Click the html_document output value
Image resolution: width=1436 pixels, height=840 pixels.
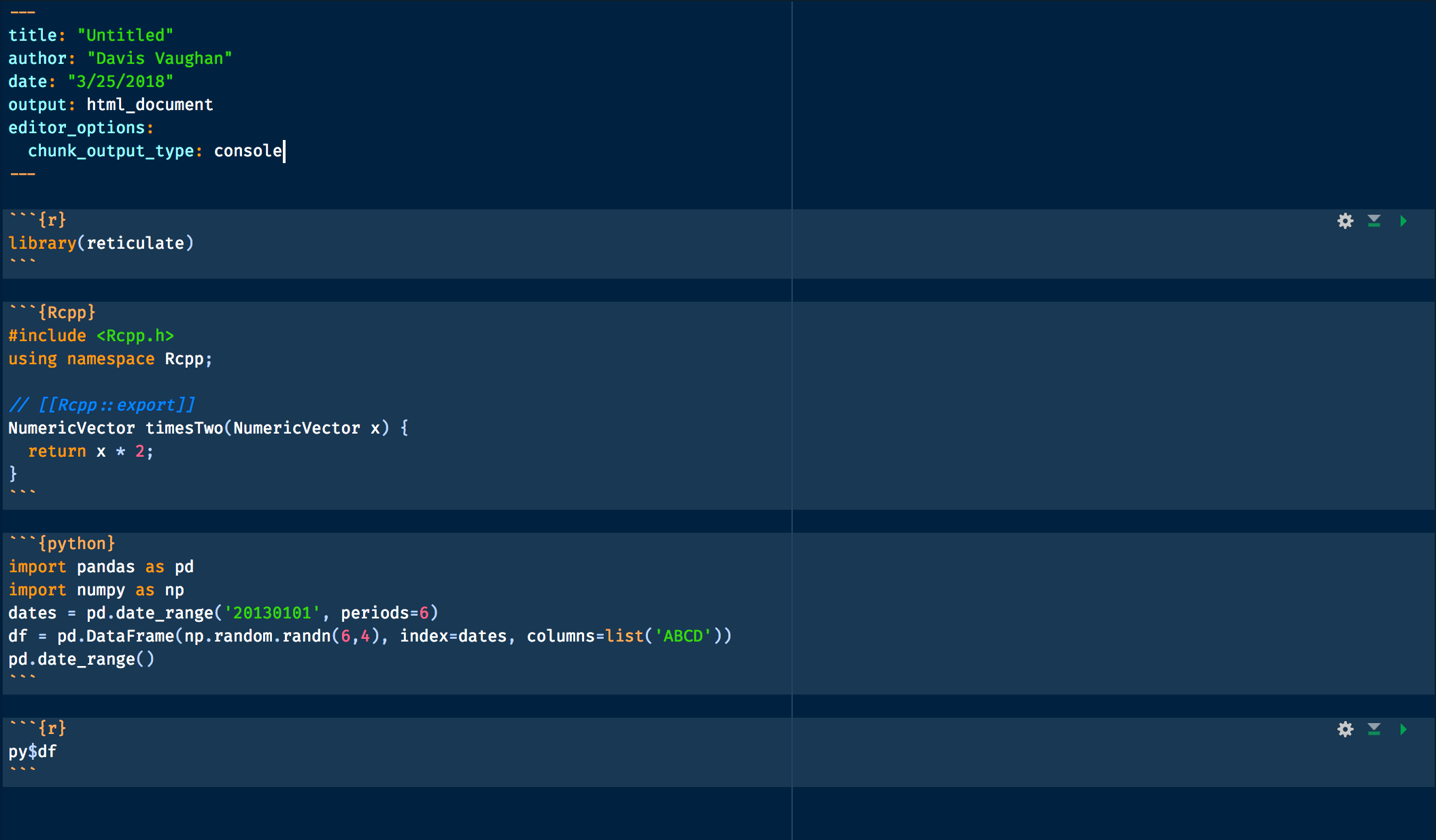pyautogui.click(x=150, y=104)
